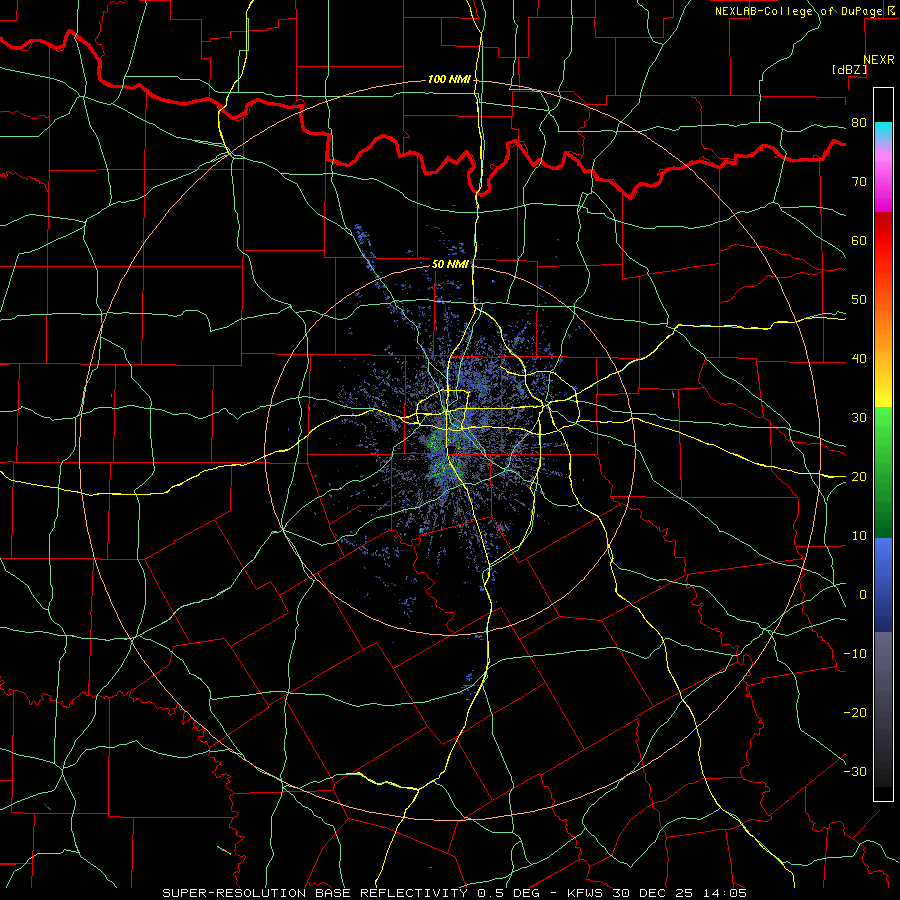Click the 100 NMI range ring label
Viewport: 900px width, 900px height.
point(449,79)
